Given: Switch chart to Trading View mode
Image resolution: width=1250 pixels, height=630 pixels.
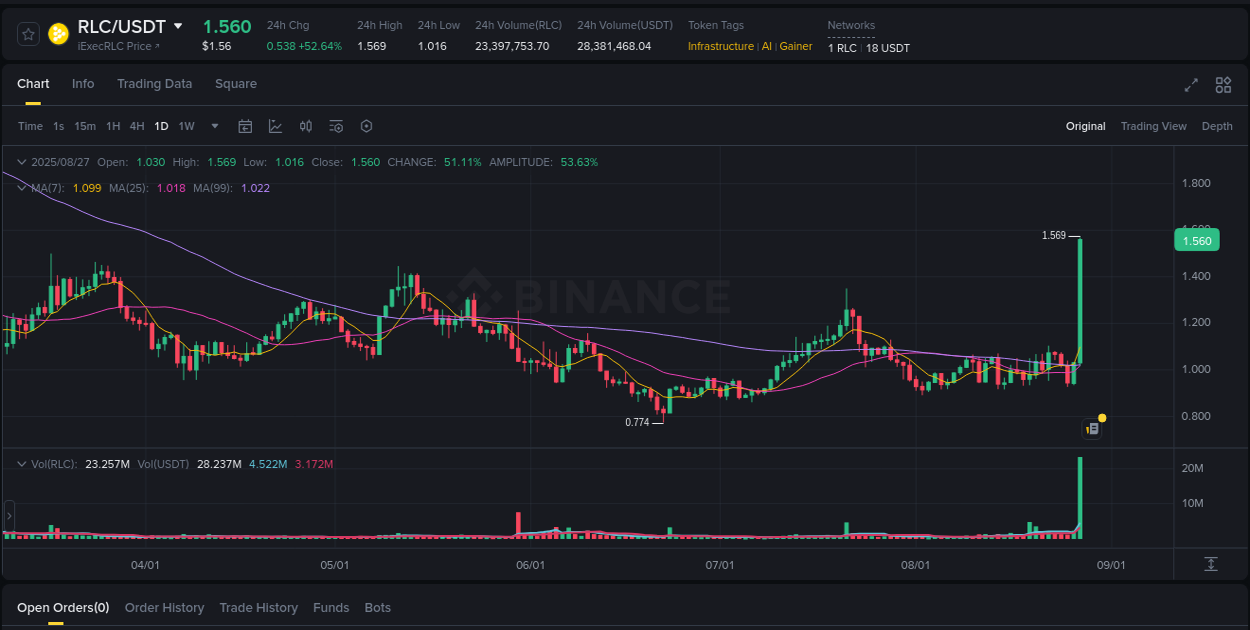Looking at the screenshot, I should [1153, 126].
